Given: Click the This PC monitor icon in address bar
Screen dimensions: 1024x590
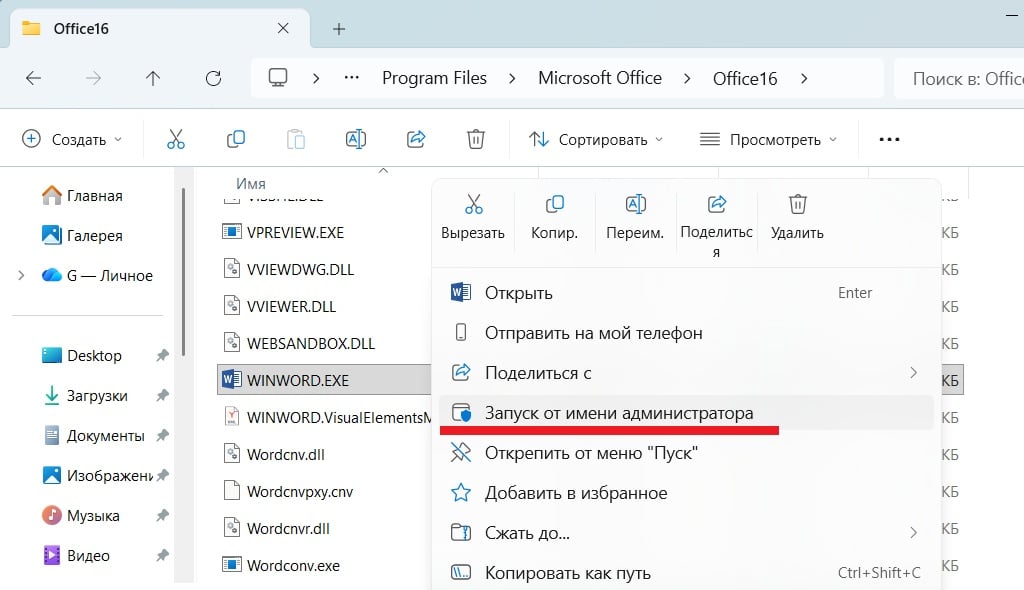Looking at the screenshot, I should point(278,78).
